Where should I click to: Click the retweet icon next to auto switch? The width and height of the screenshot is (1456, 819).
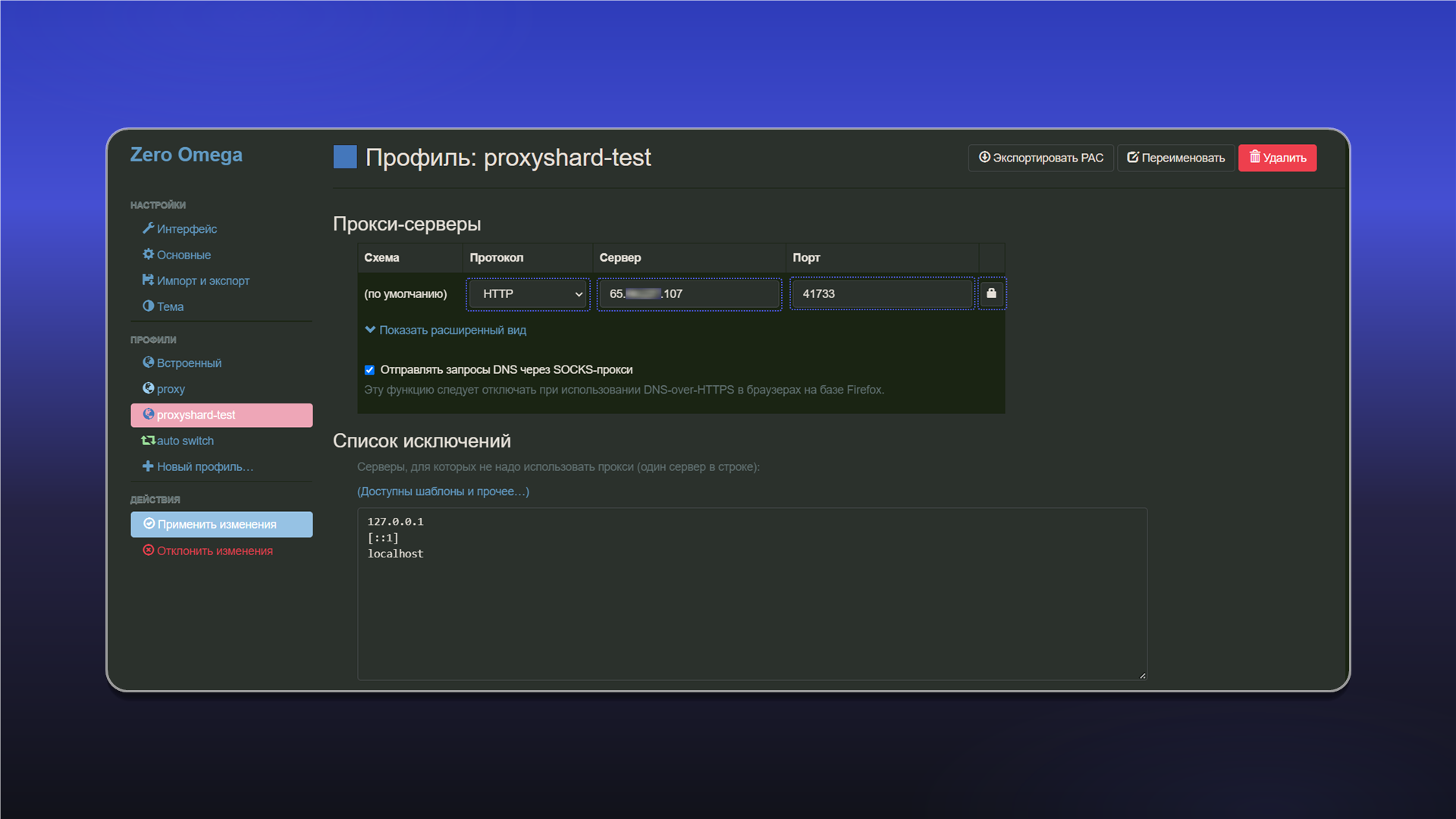(x=149, y=441)
